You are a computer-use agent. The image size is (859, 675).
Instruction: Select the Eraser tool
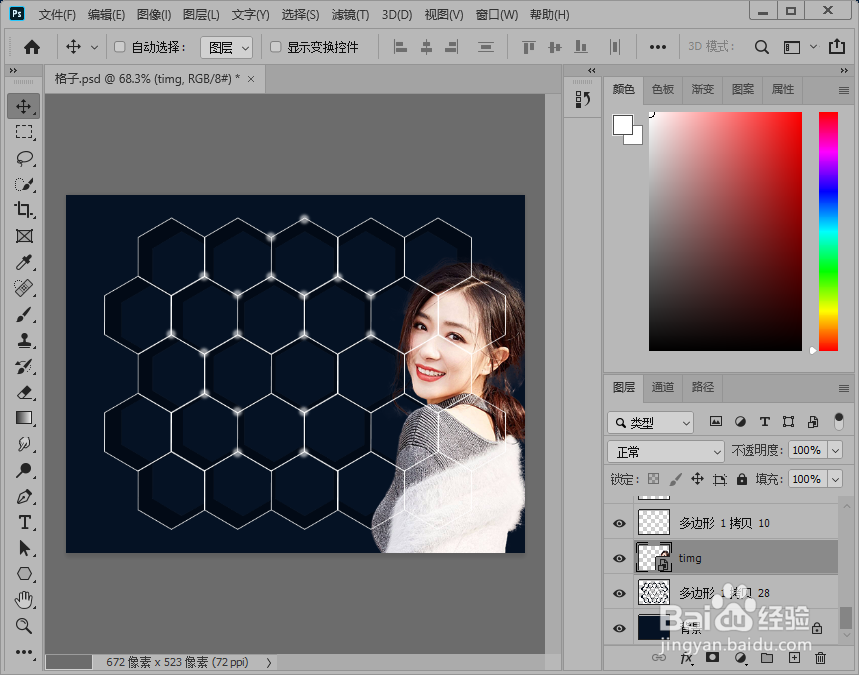point(24,392)
